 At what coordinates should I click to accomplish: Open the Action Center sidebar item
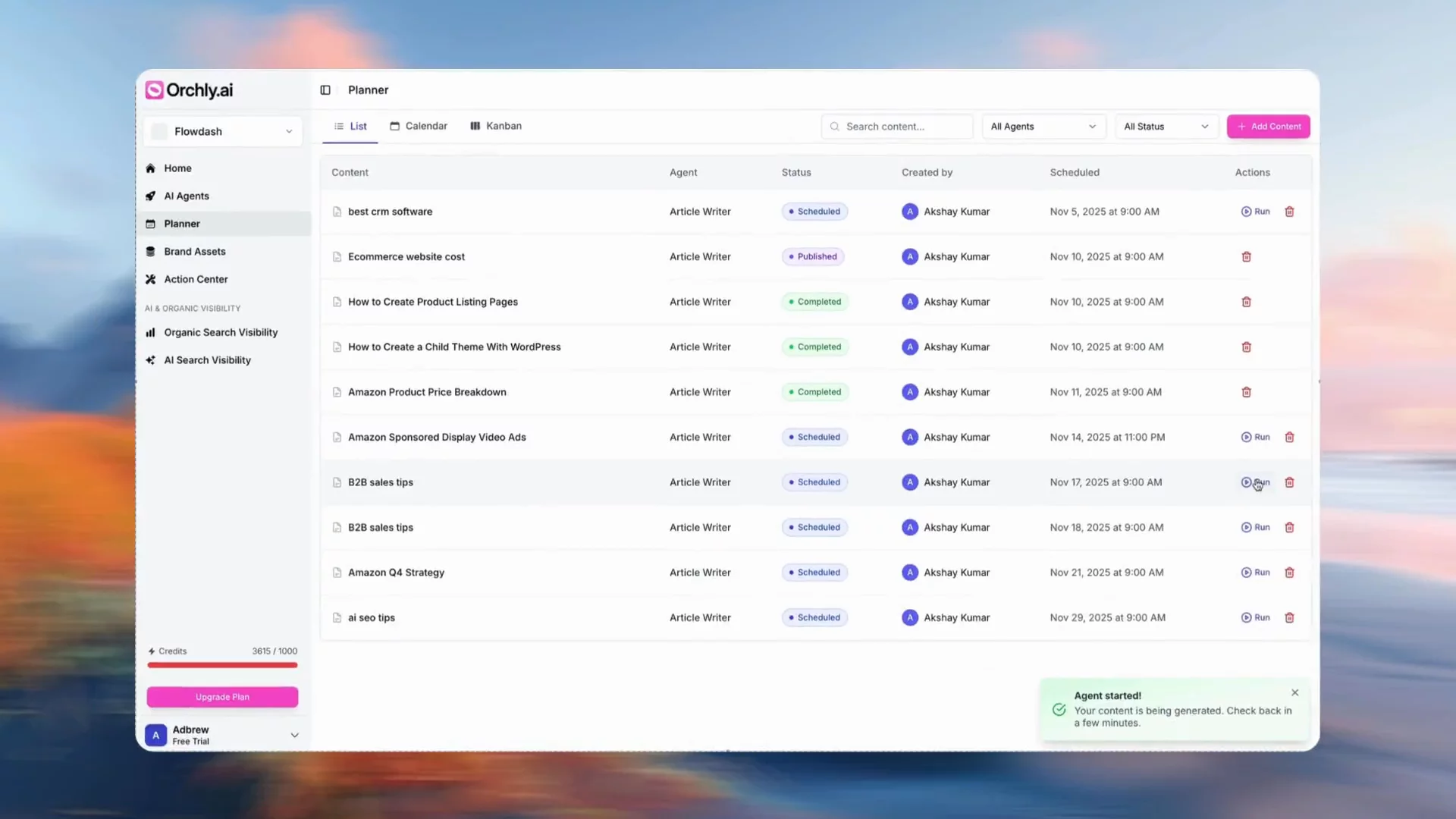point(196,279)
